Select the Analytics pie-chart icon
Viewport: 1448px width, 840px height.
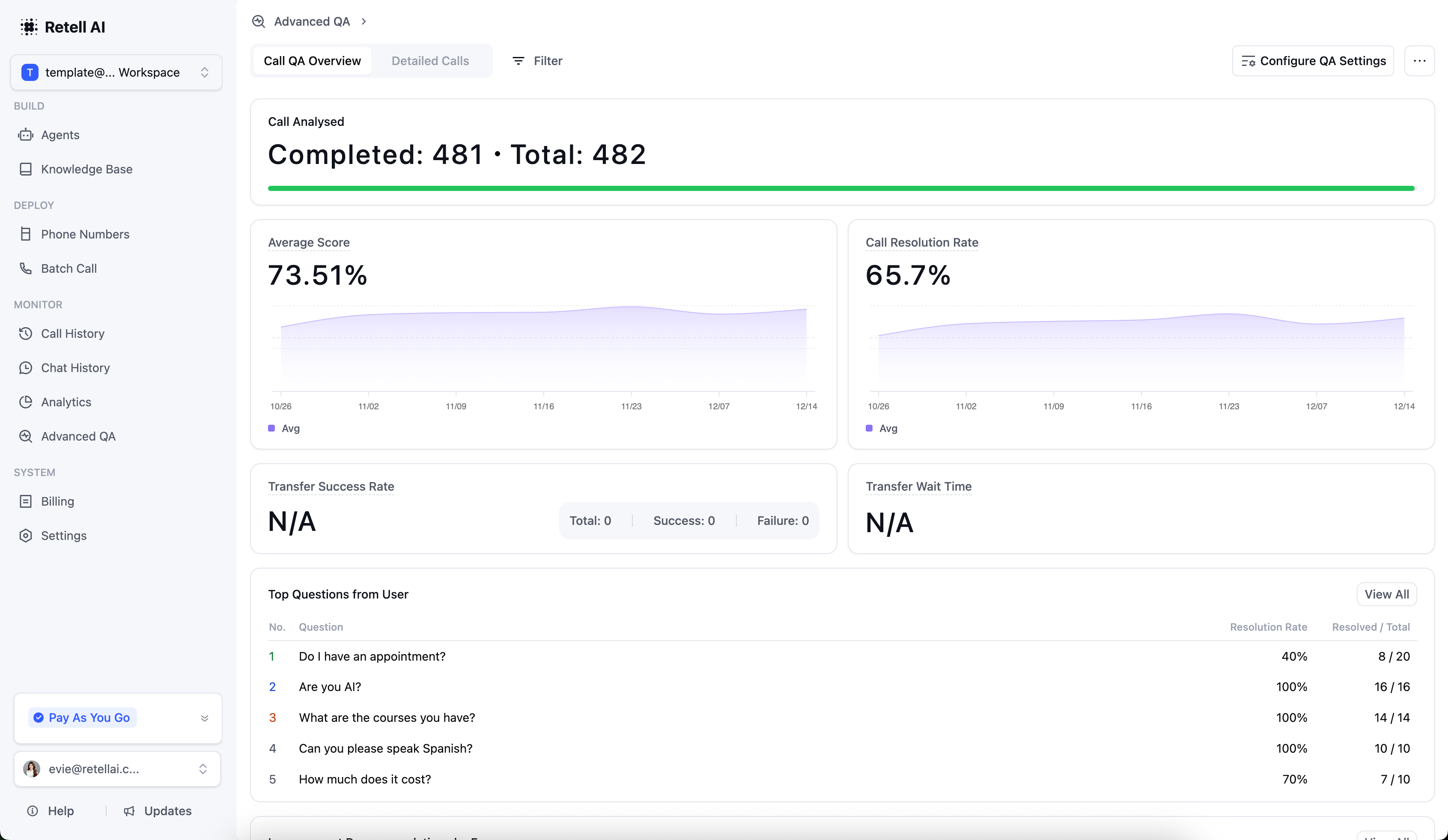[x=26, y=402]
